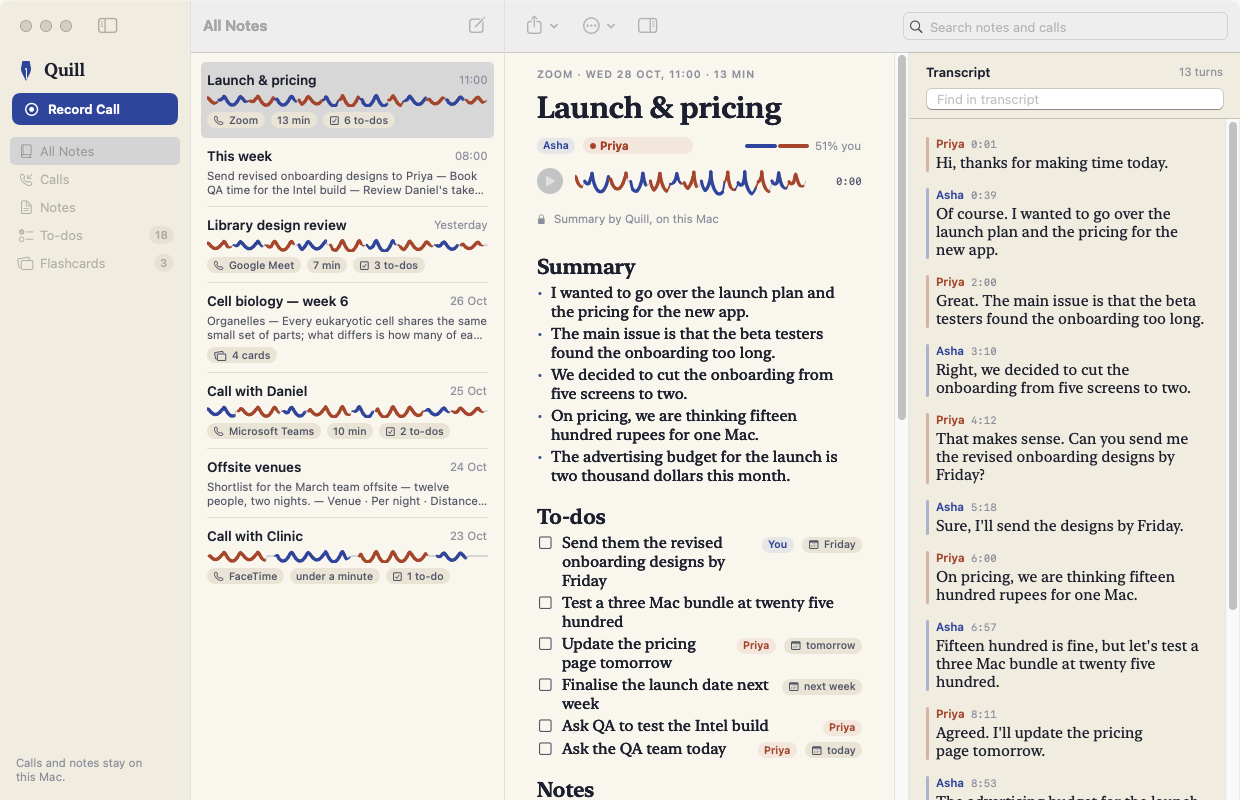Click the '3 to-dos' badge
Screen dimensions: 1240x800
tap(389, 265)
